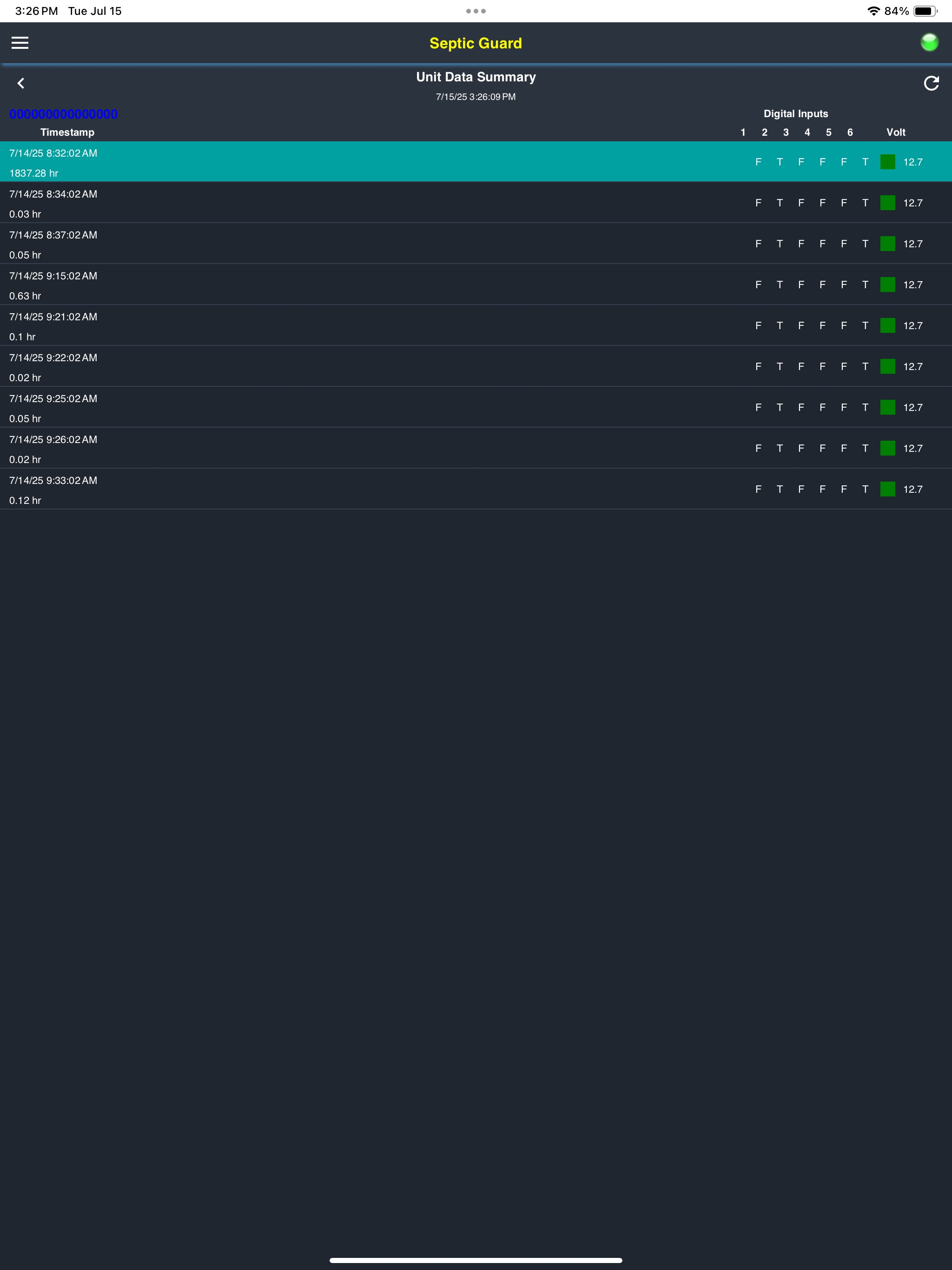
Task: Click the 12.7 volt value in 9:21:02 row
Action: click(x=913, y=326)
